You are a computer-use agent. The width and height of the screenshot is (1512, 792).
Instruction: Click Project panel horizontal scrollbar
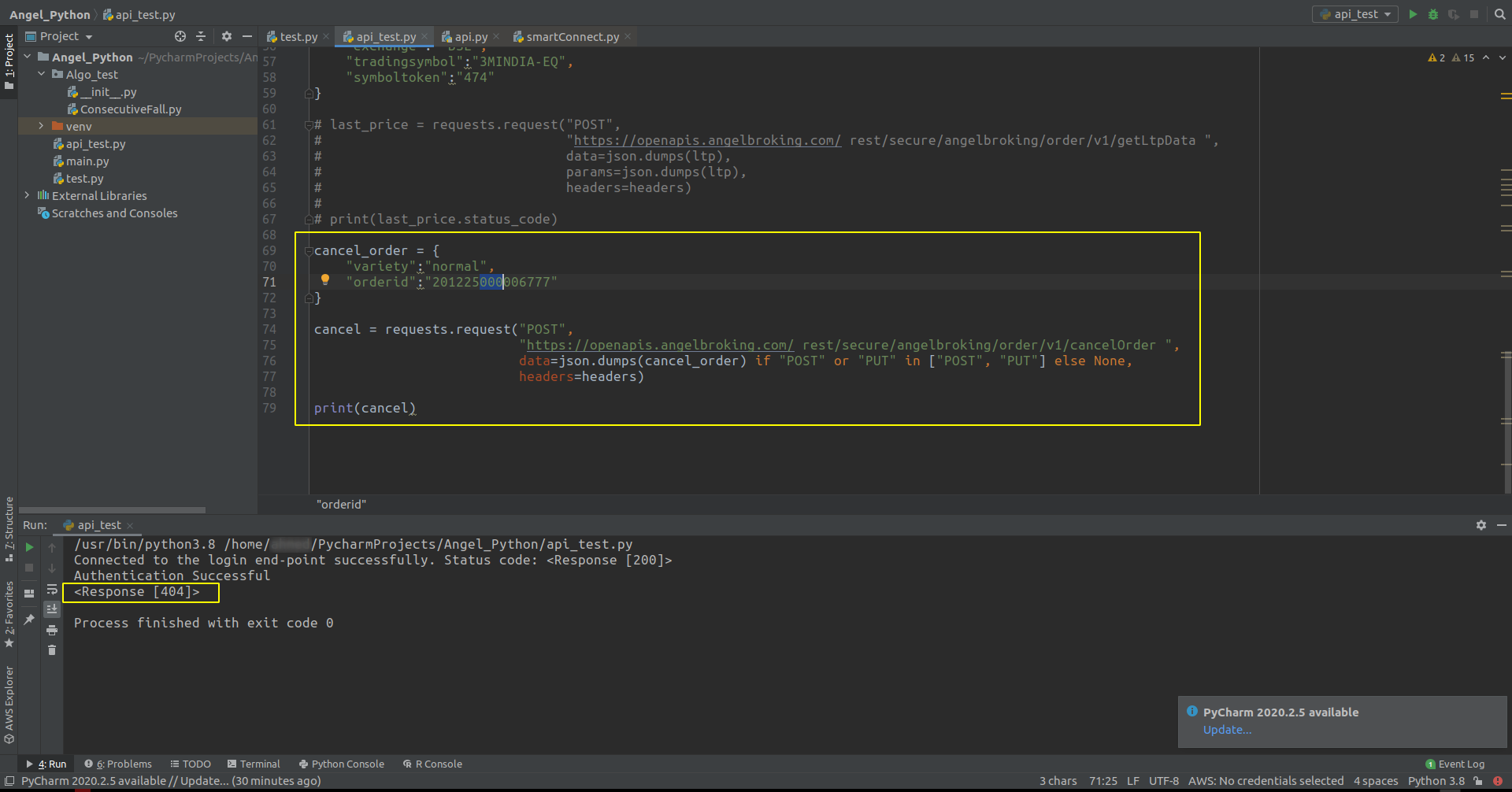point(112,510)
